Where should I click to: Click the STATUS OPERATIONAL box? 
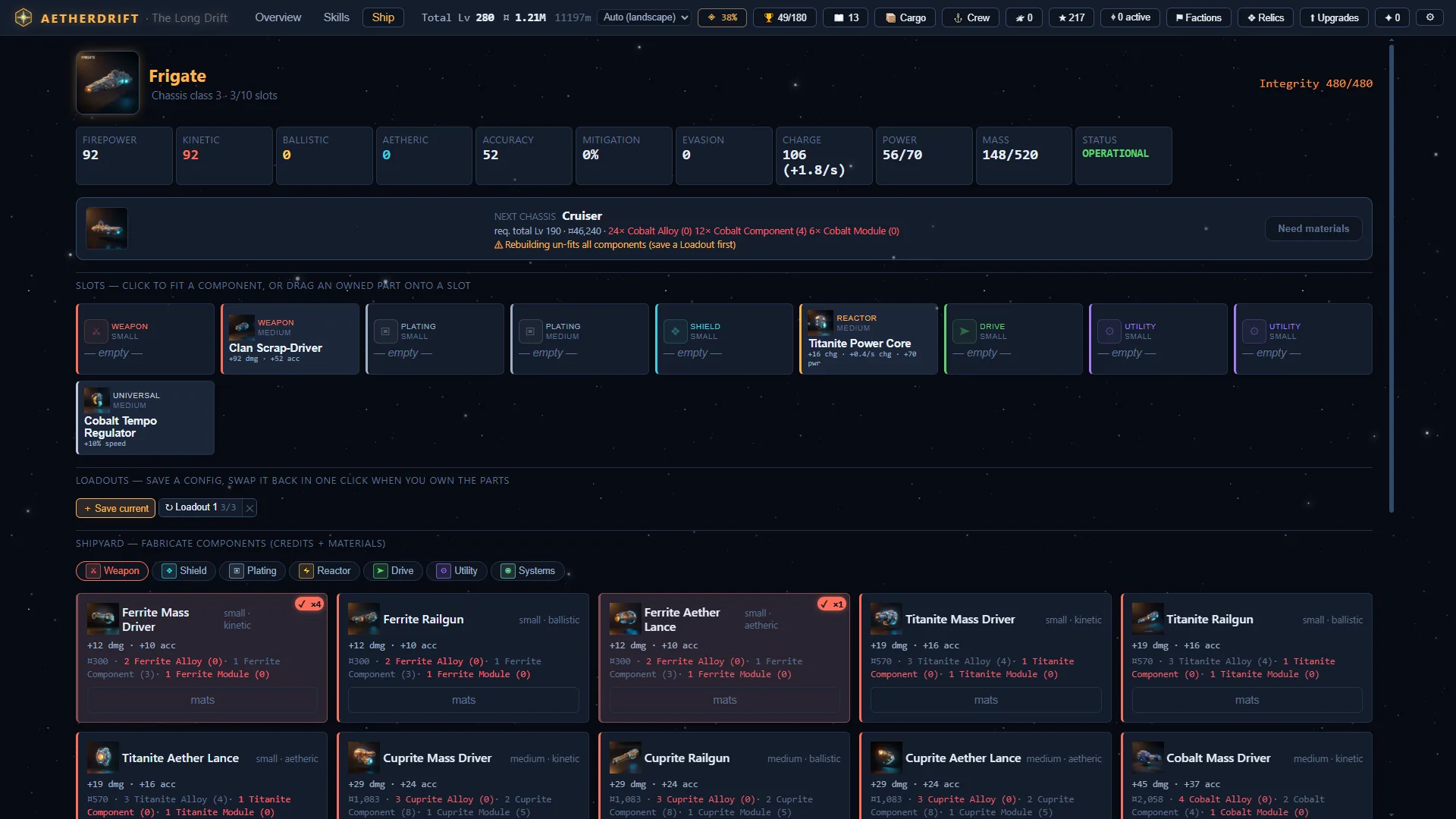(x=1124, y=155)
